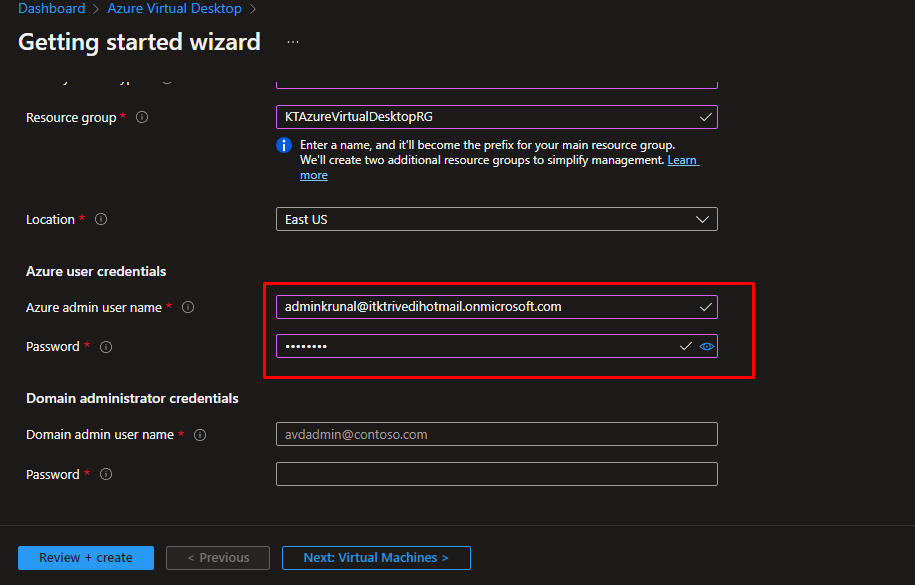Viewport: 915px width, 585px height.
Task: Open the Learn more link
Action: click(x=683, y=160)
